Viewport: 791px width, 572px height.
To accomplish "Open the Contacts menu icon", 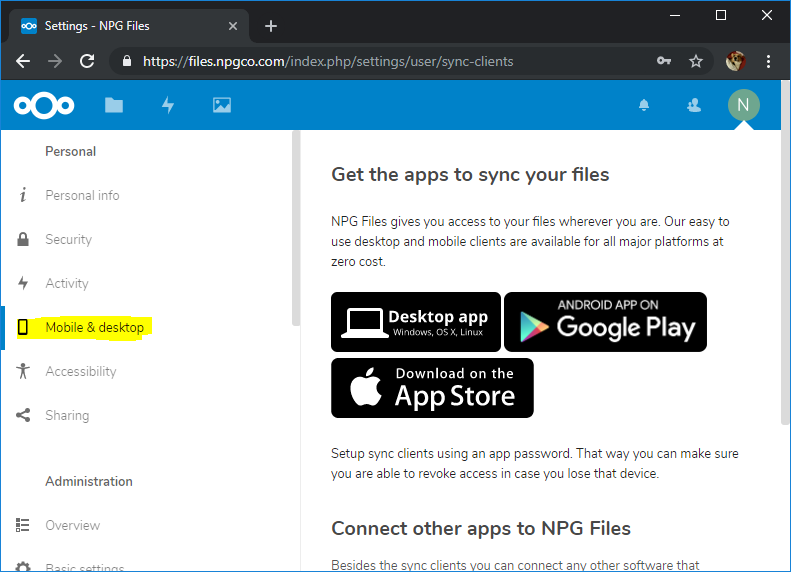I will [x=694, y=105].
